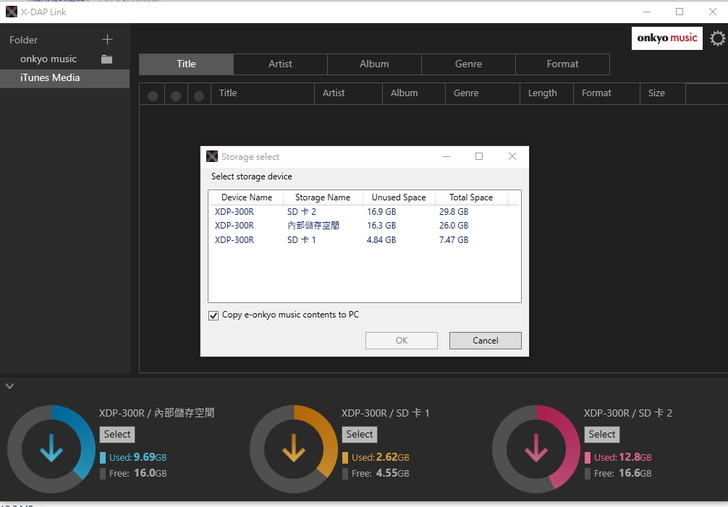The image size is (728, 507).
Task: Collapse the device panel with chevron
Action: point(9,386)
